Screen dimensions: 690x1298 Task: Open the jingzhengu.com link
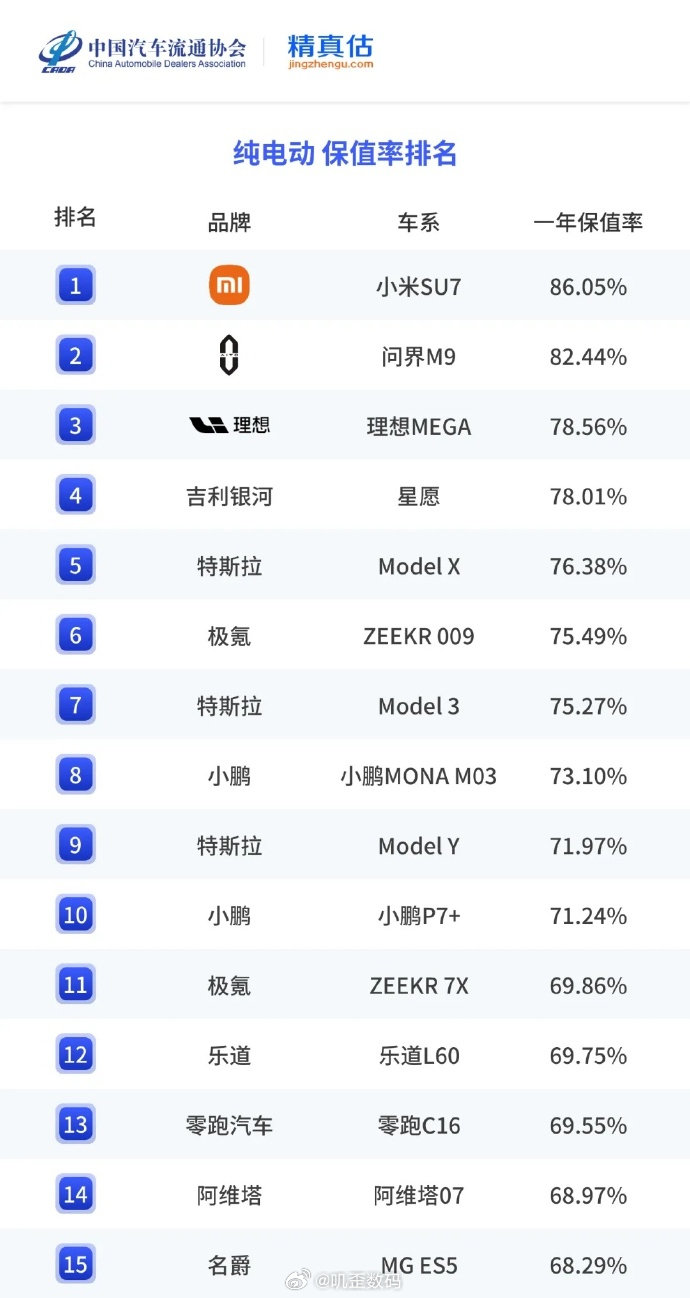coord(330,64)
